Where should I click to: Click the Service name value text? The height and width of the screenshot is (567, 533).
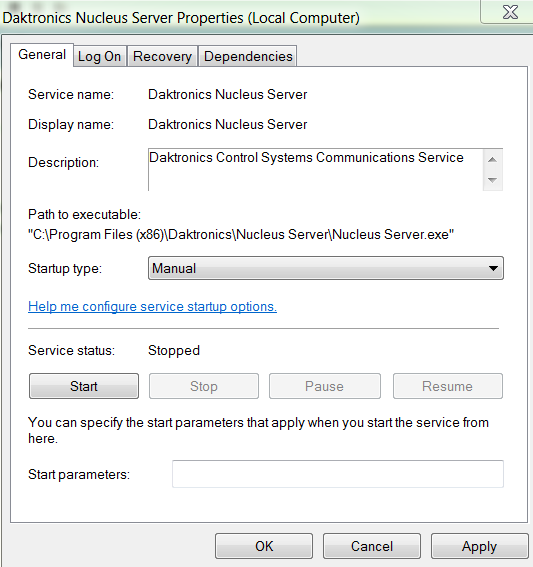click(x=227, y=94)
